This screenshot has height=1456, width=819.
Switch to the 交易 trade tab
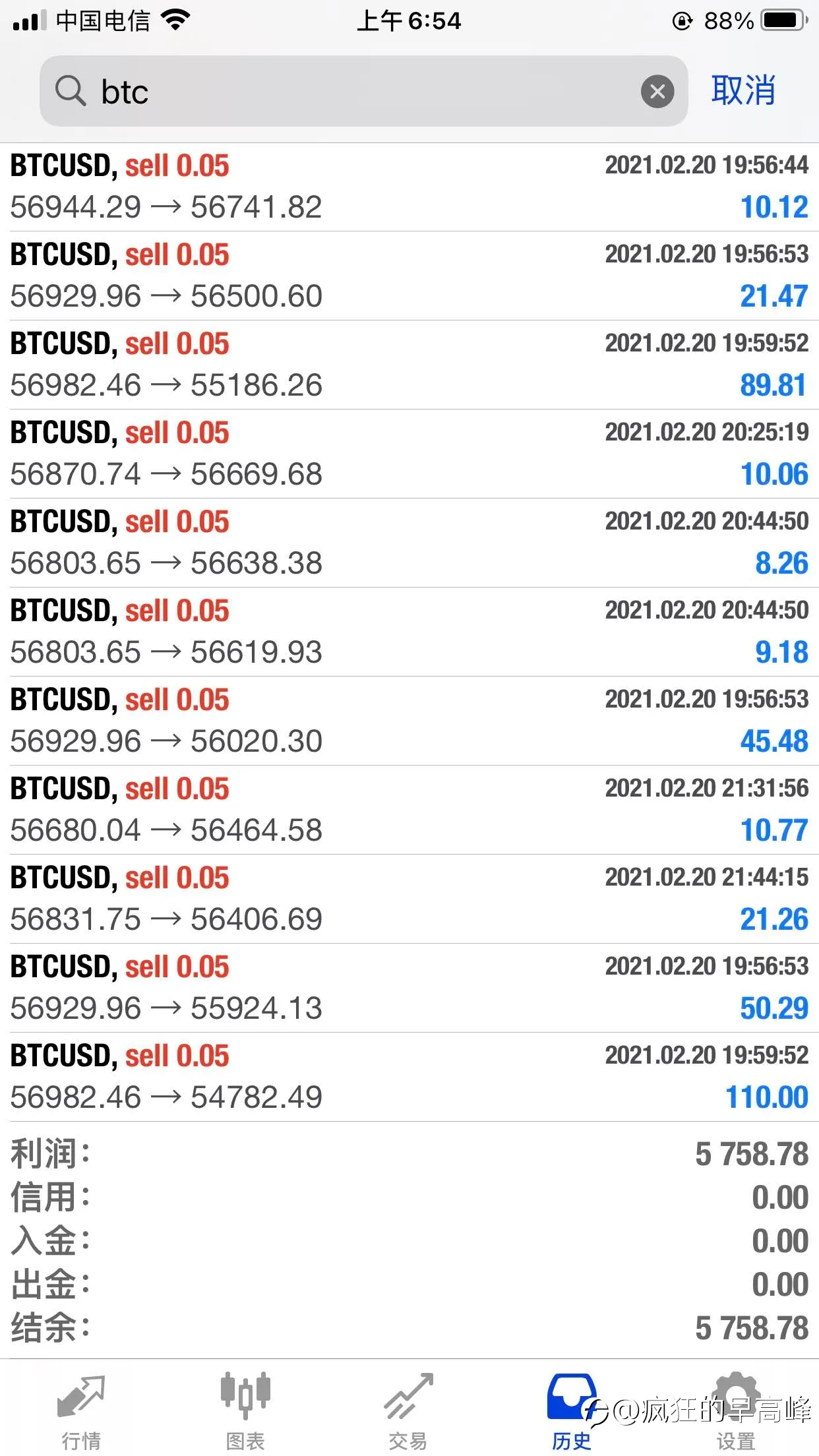coord(408,1411)
